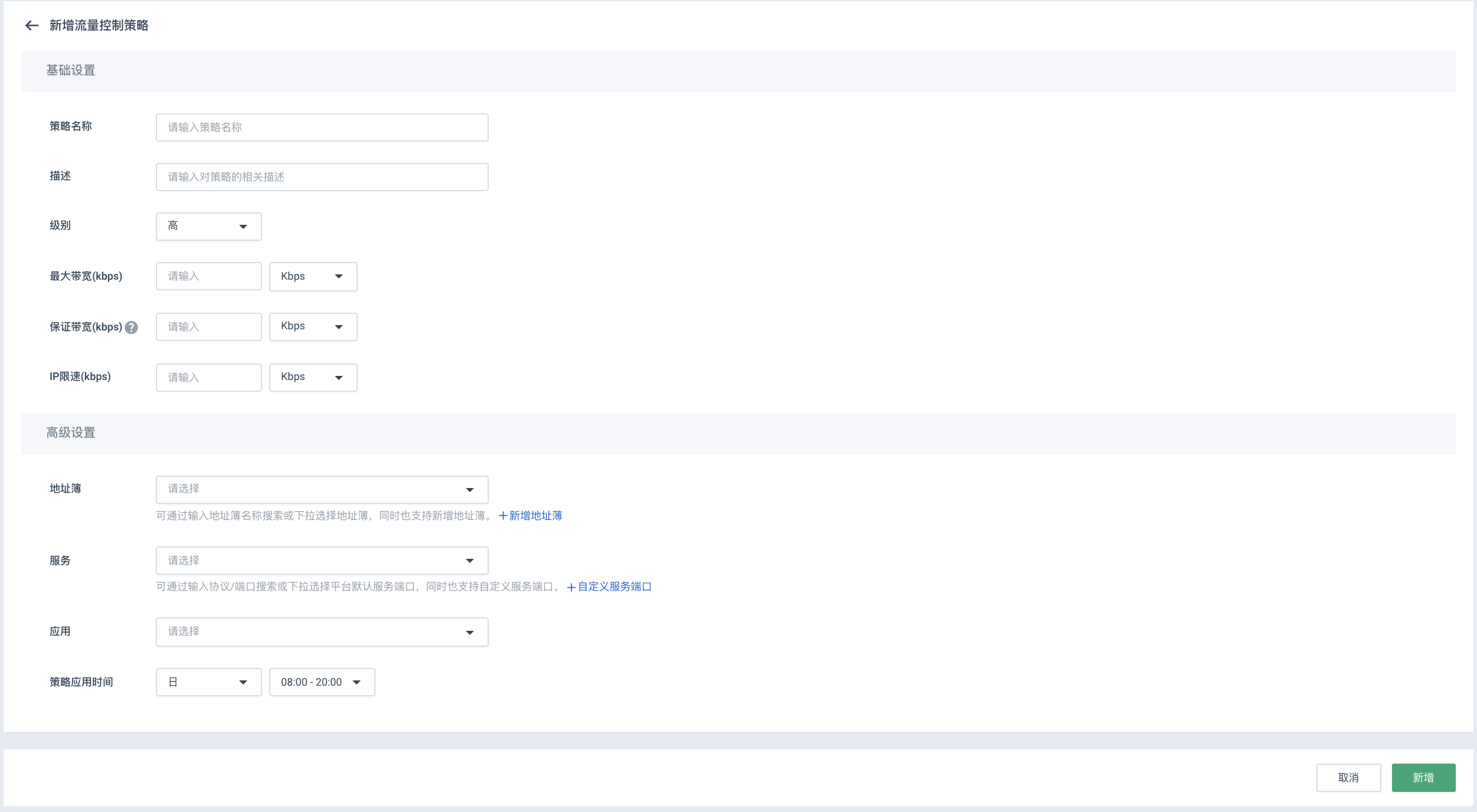Click the 最大带宽 value input field
Viewport: 1477px width, 812px height.
pos(208,276)
